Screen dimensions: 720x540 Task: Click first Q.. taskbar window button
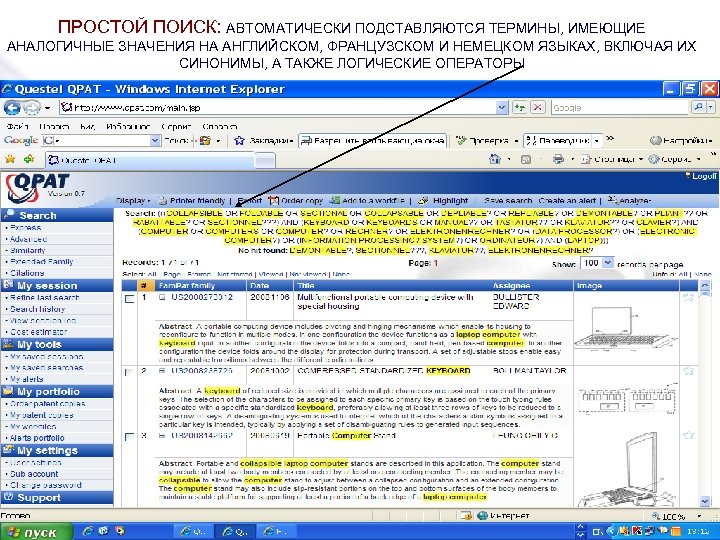[193, 532]
